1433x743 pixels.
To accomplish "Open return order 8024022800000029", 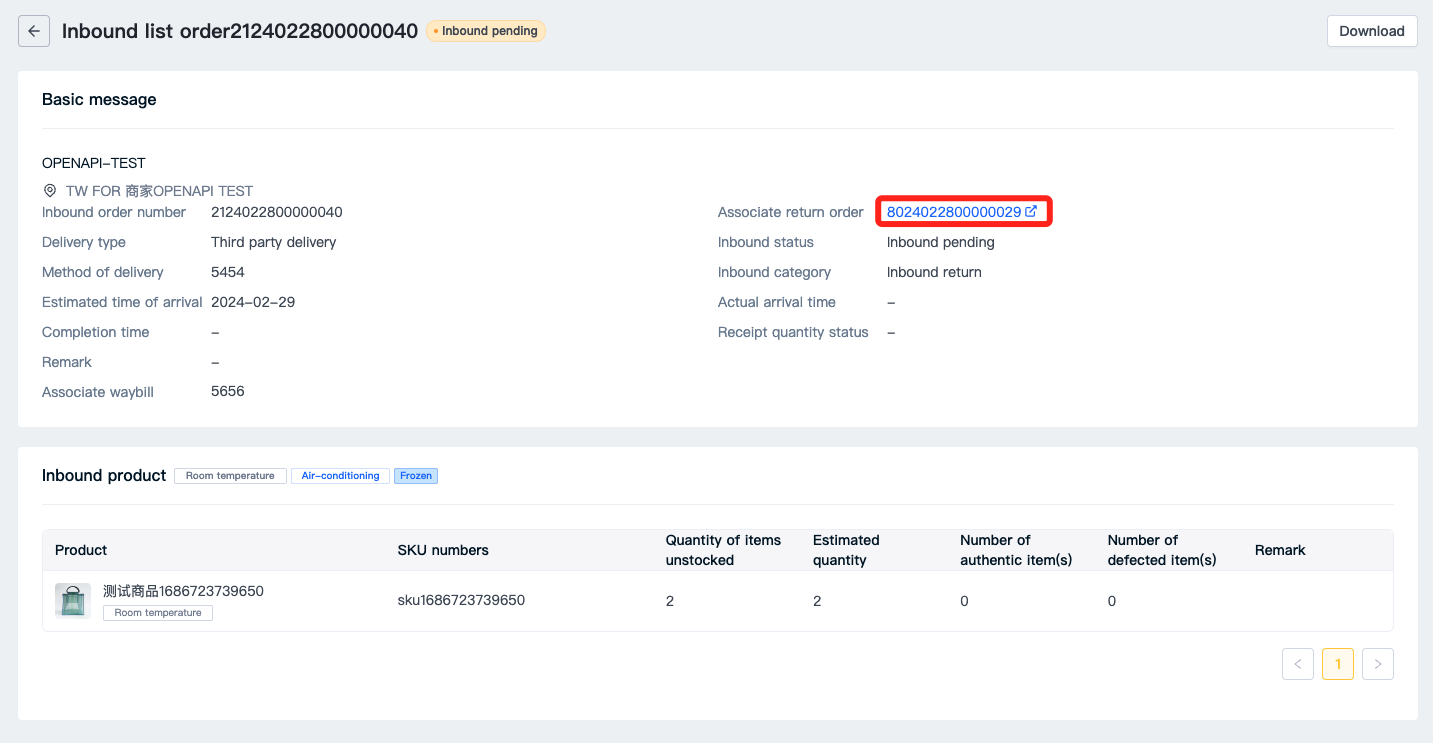I will [954, 211].
